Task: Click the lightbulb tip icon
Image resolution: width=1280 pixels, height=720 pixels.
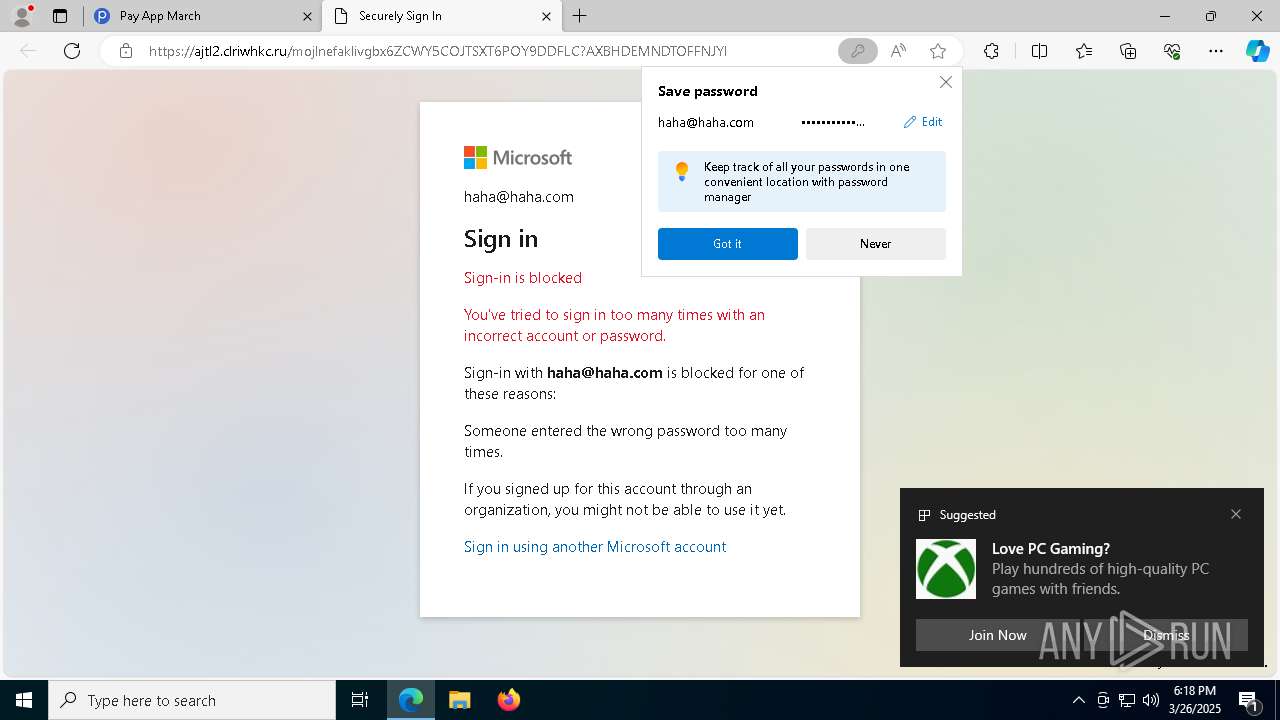Action: (682, 171)
